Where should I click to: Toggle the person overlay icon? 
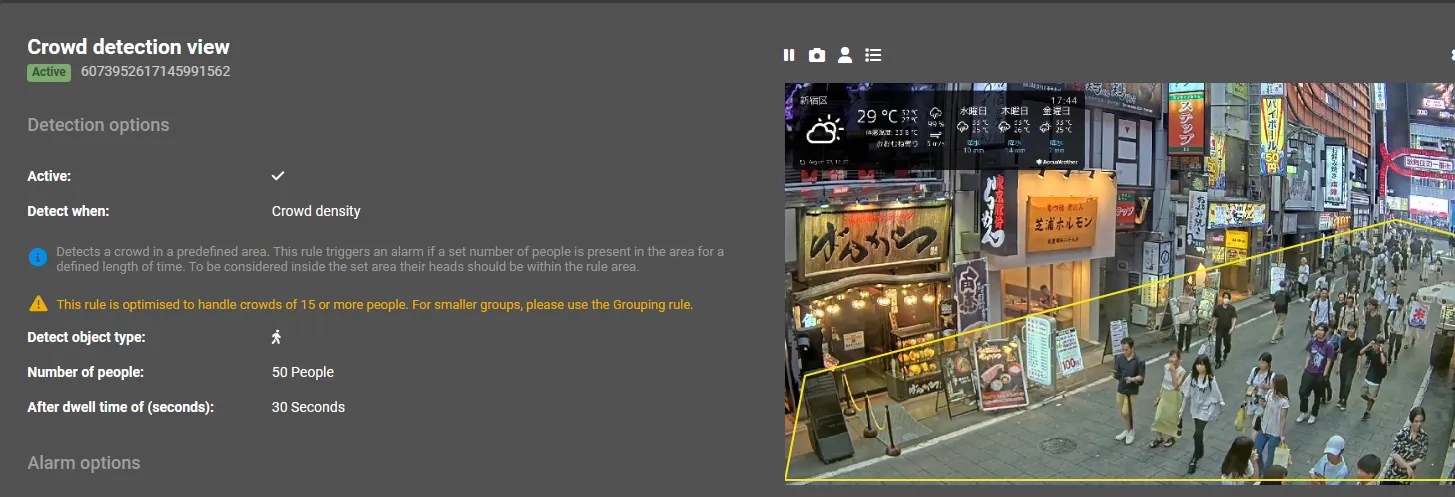coord(845,55)
